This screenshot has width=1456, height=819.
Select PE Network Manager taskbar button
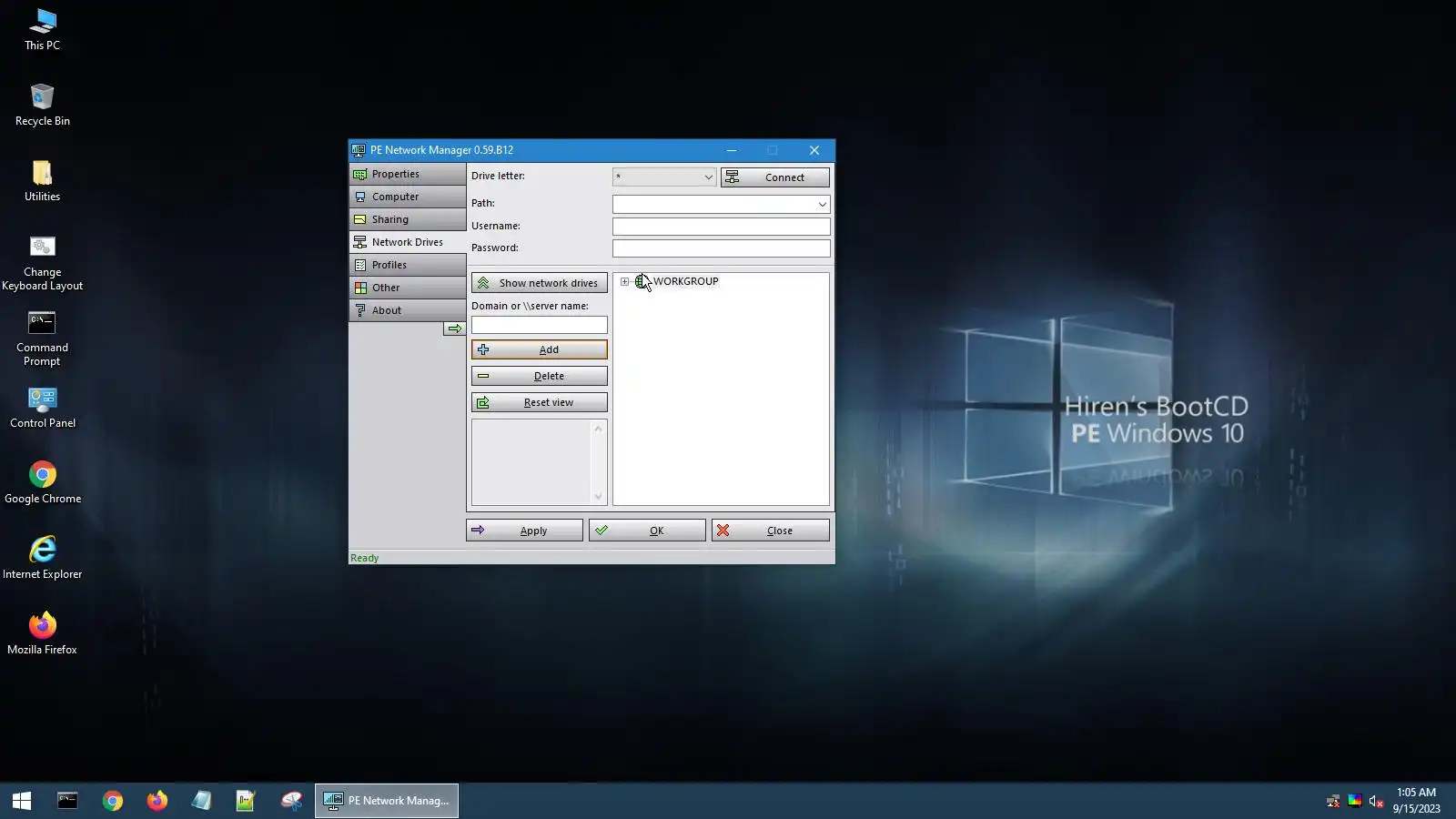[x=387, y=801]
